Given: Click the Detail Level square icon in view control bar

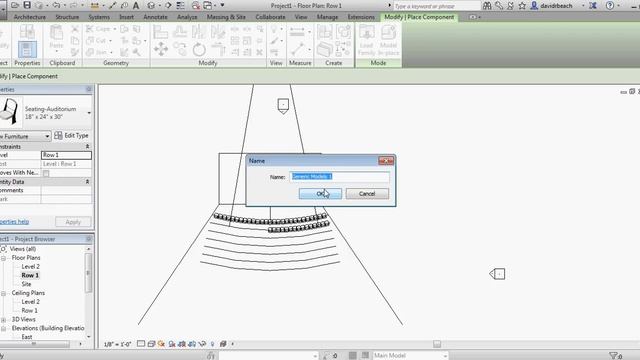Looking at the screenshot, I should (141, 344).
